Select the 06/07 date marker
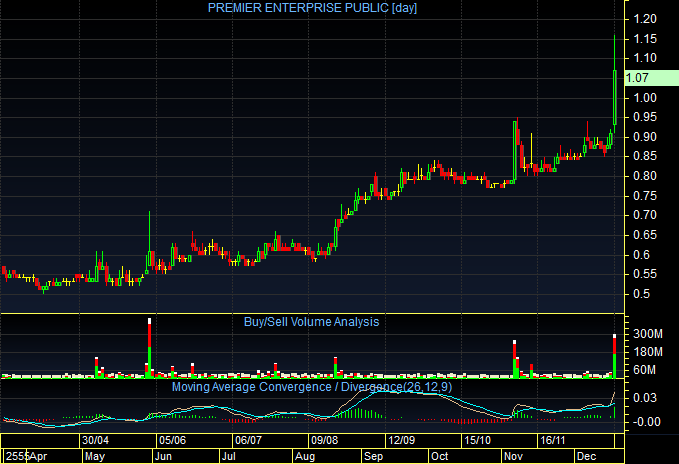Screen dimensions: 679x464 click(x=248, y=441)
